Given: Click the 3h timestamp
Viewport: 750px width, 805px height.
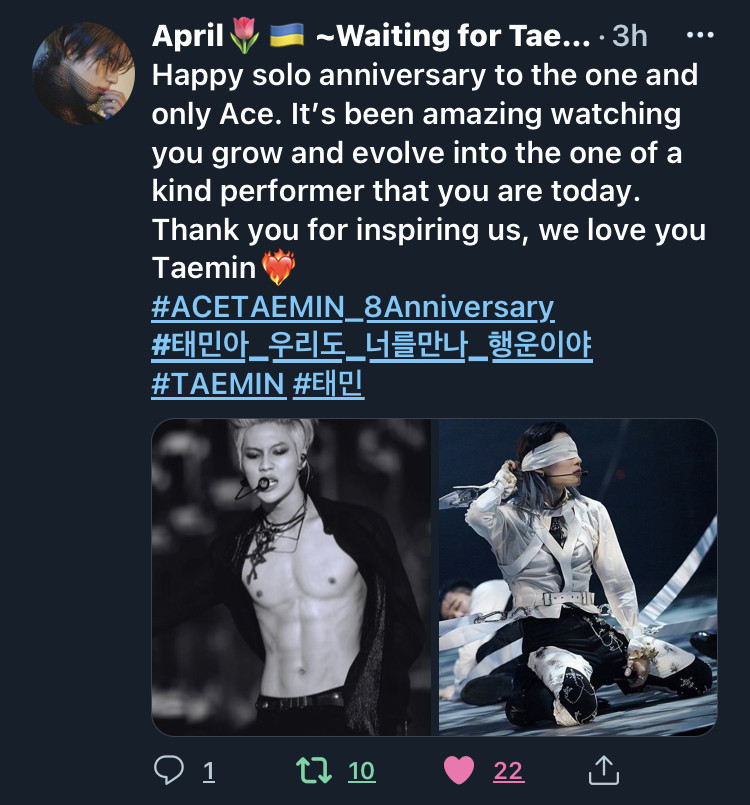Looking at the screenshot, I should point(630,36).
